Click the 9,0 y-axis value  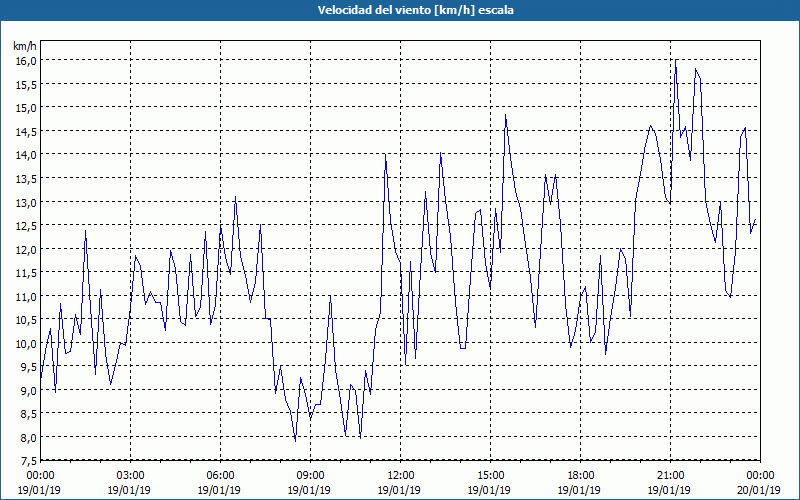tap(29, 390)
